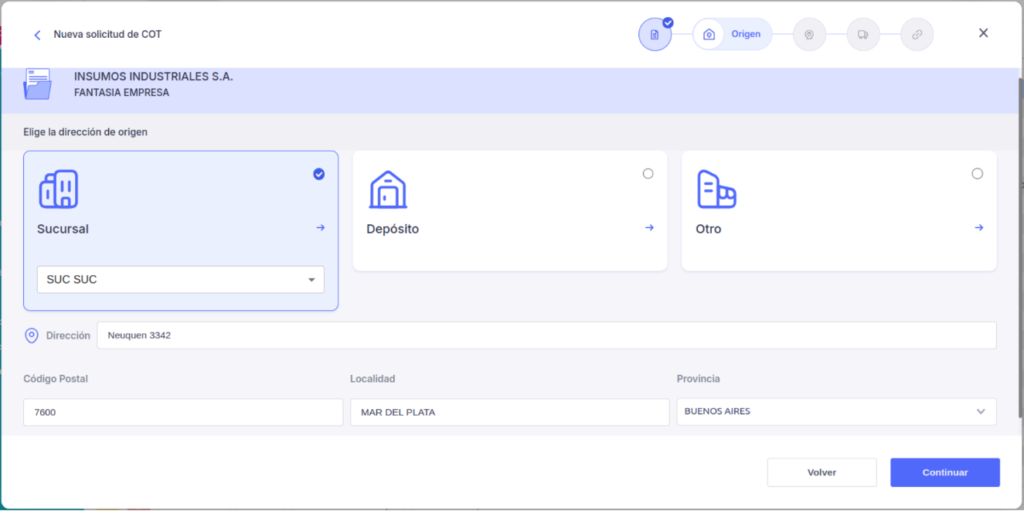
Task: Click the Sucursal card label
Action: 63,229
